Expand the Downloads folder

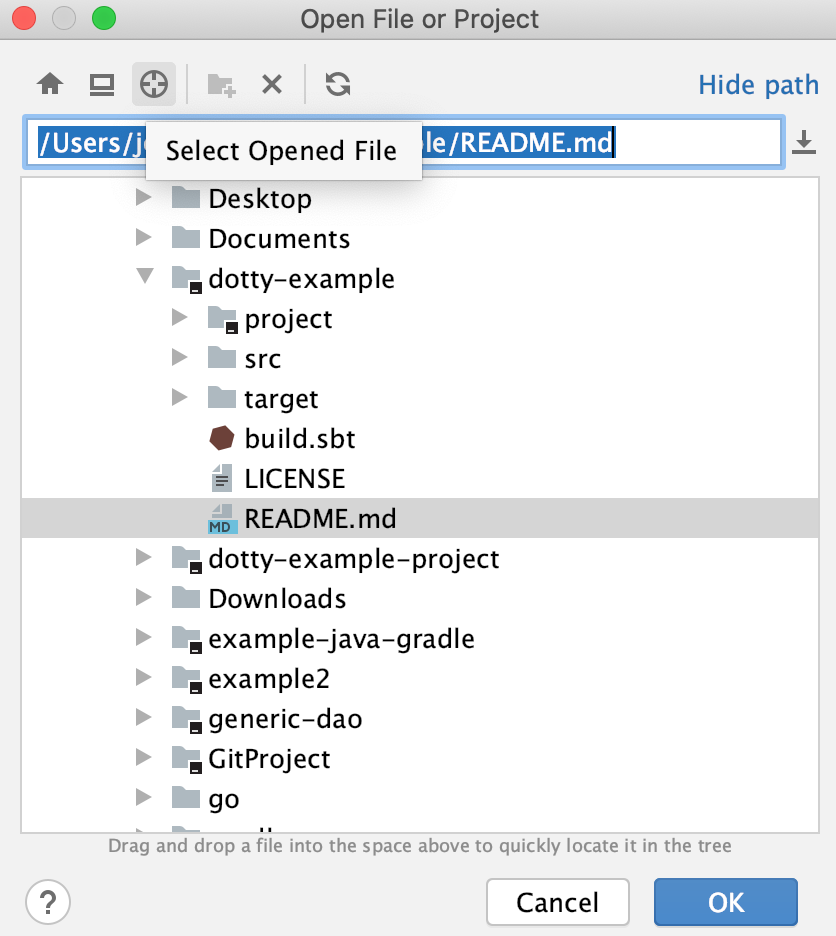pyautogui.click(x=145, y=598)
